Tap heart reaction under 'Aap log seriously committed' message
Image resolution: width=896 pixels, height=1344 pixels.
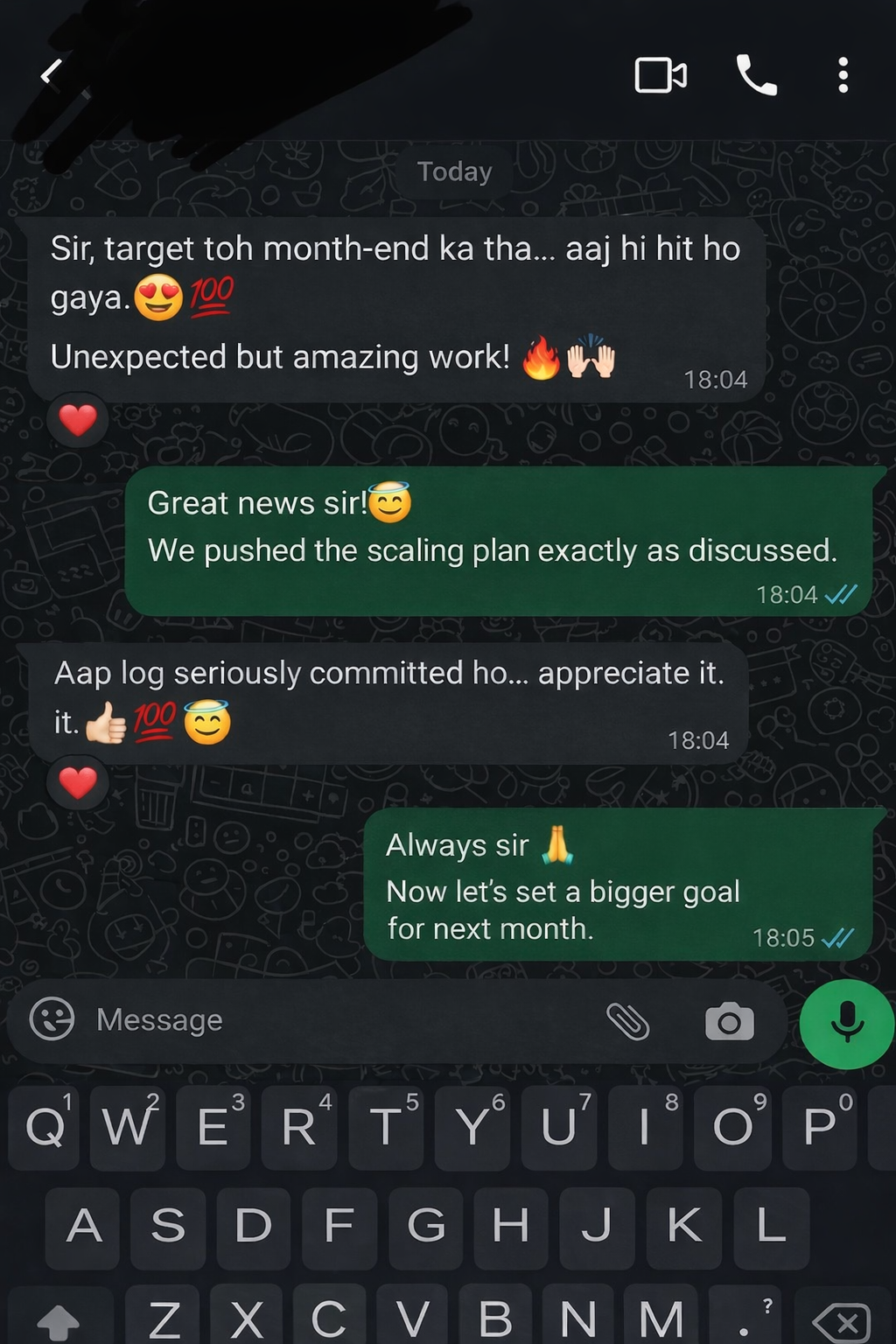78,782
